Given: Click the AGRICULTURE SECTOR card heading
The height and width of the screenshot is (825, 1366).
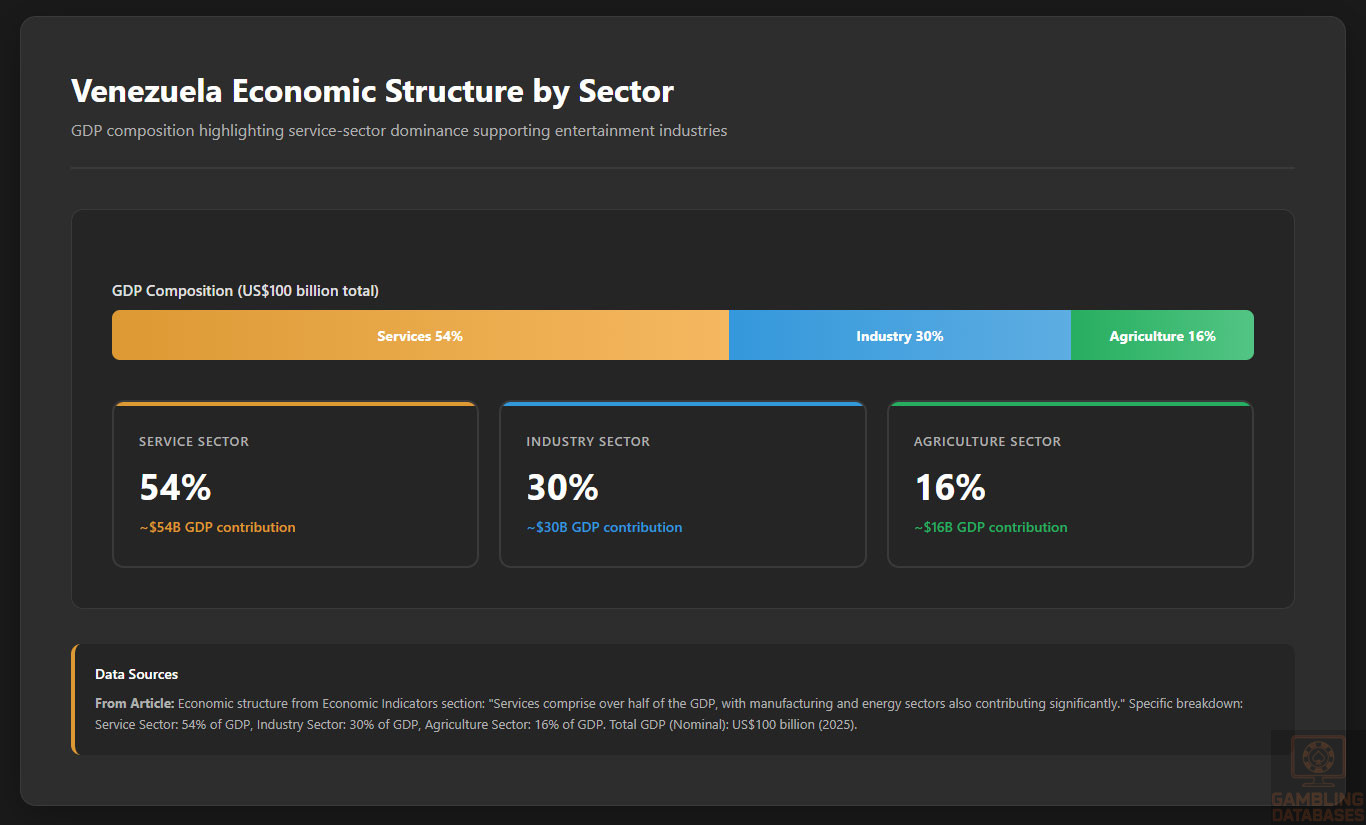Looking at the screenshot, I should [x=987, y=441].
